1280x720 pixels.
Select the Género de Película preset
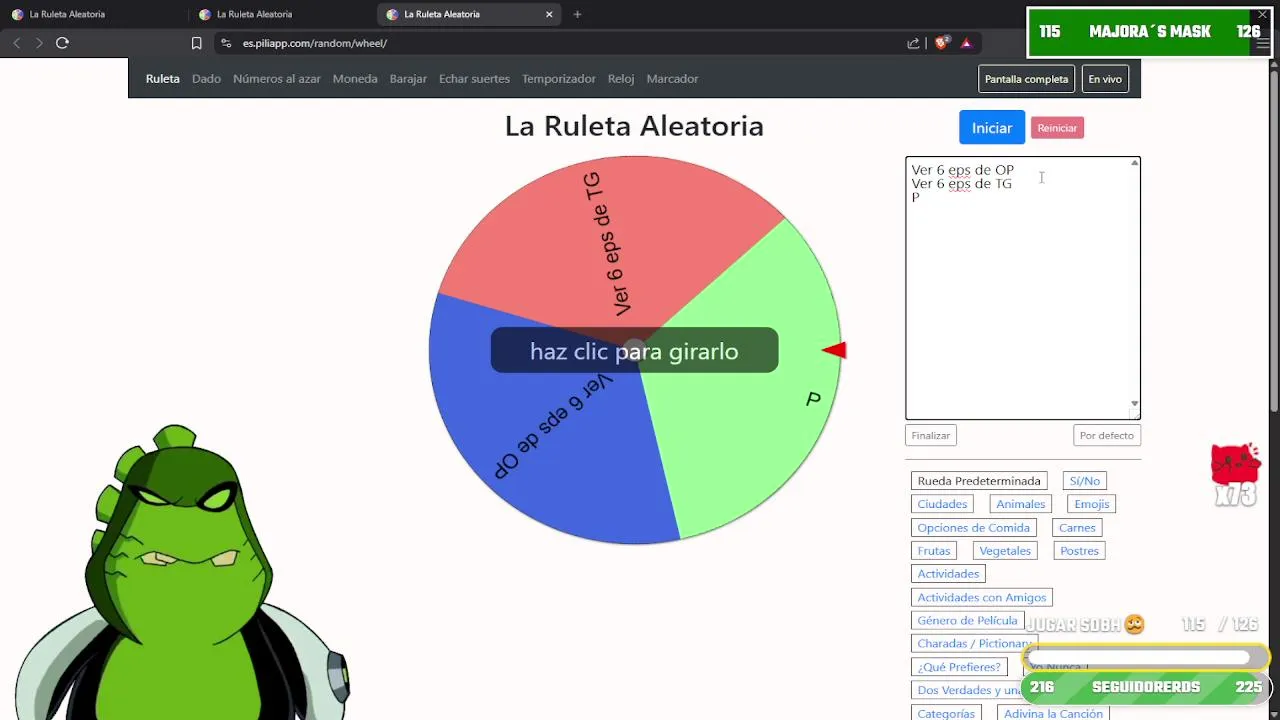967,621
